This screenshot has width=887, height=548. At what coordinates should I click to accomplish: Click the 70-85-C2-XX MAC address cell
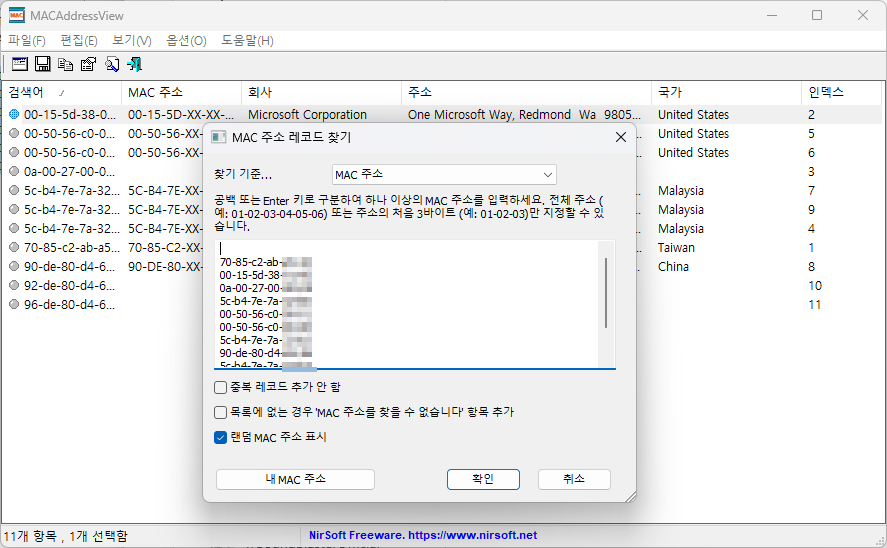pos(165,247)
